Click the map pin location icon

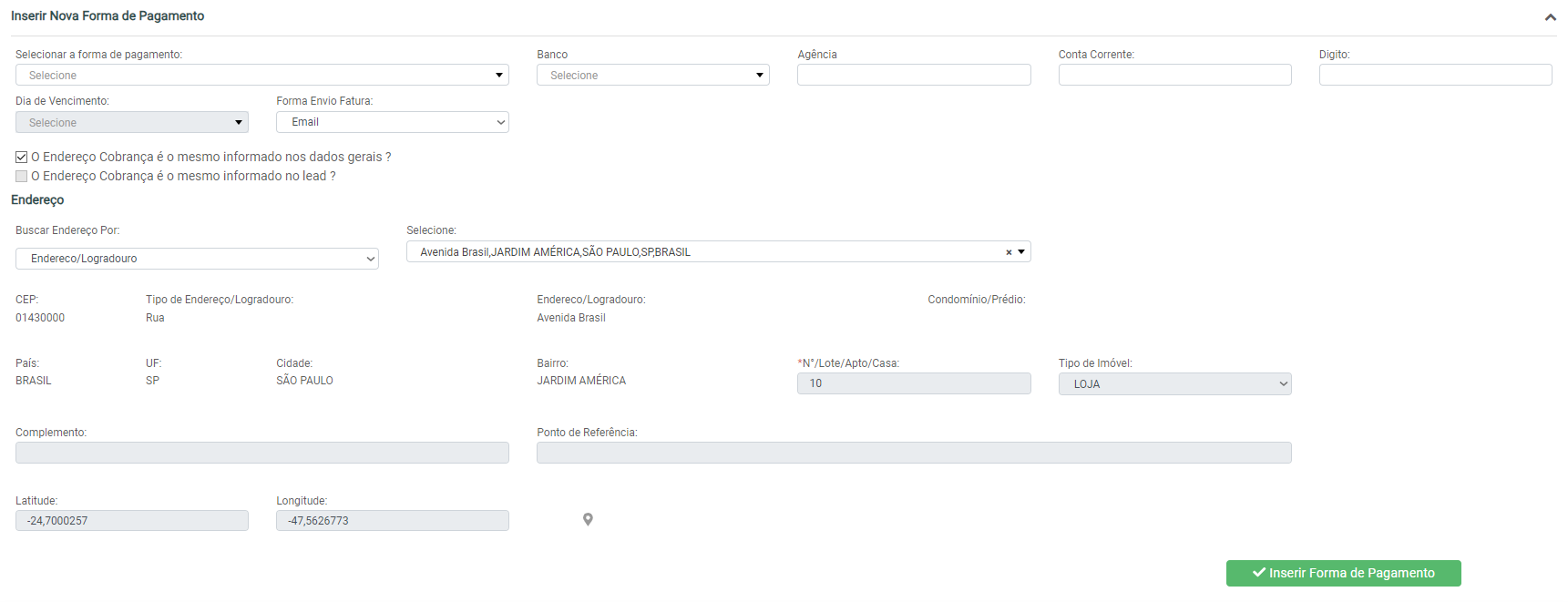tap(588, 519)
